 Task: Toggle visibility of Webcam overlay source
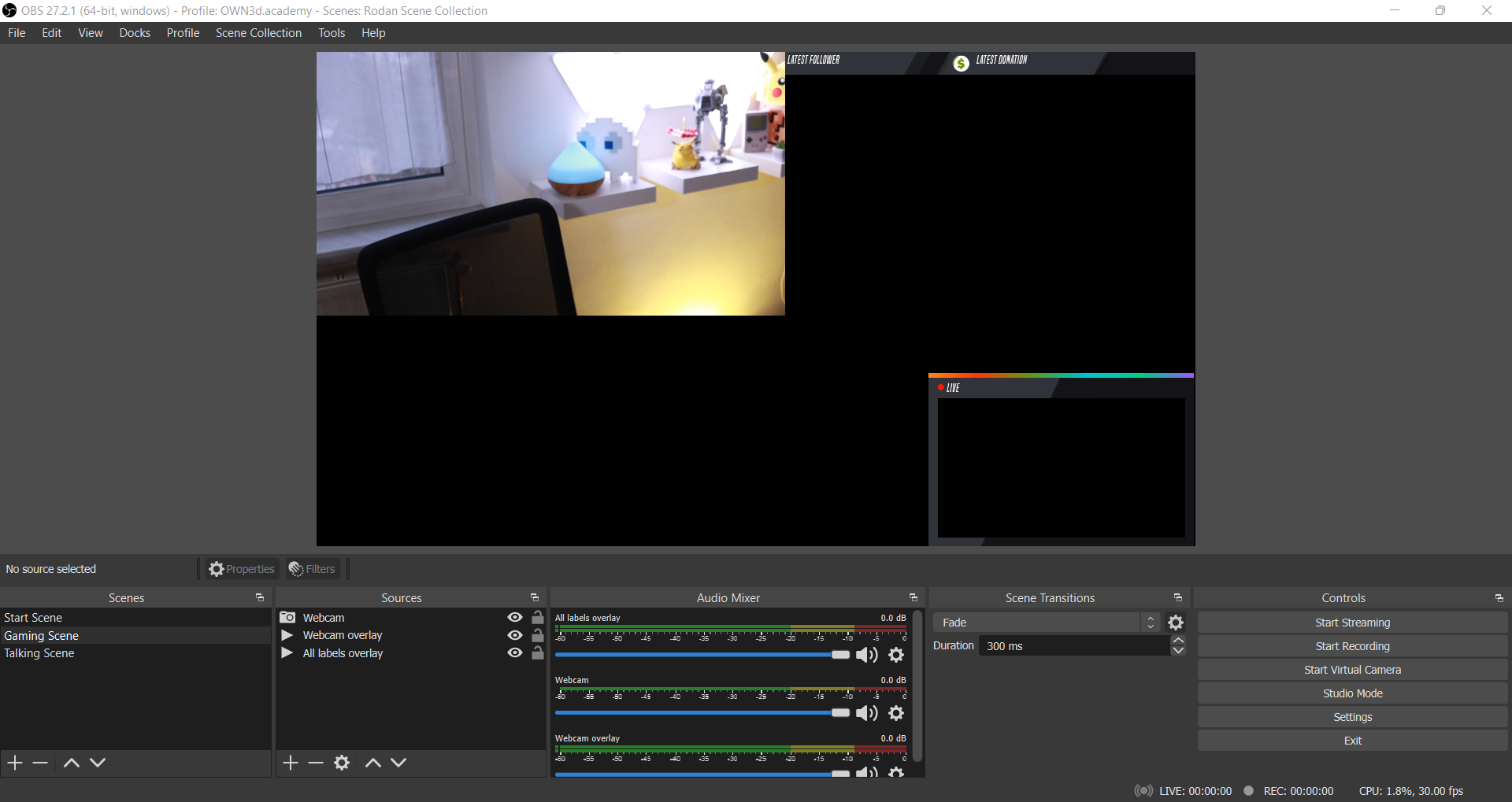(x=515, y=635)
